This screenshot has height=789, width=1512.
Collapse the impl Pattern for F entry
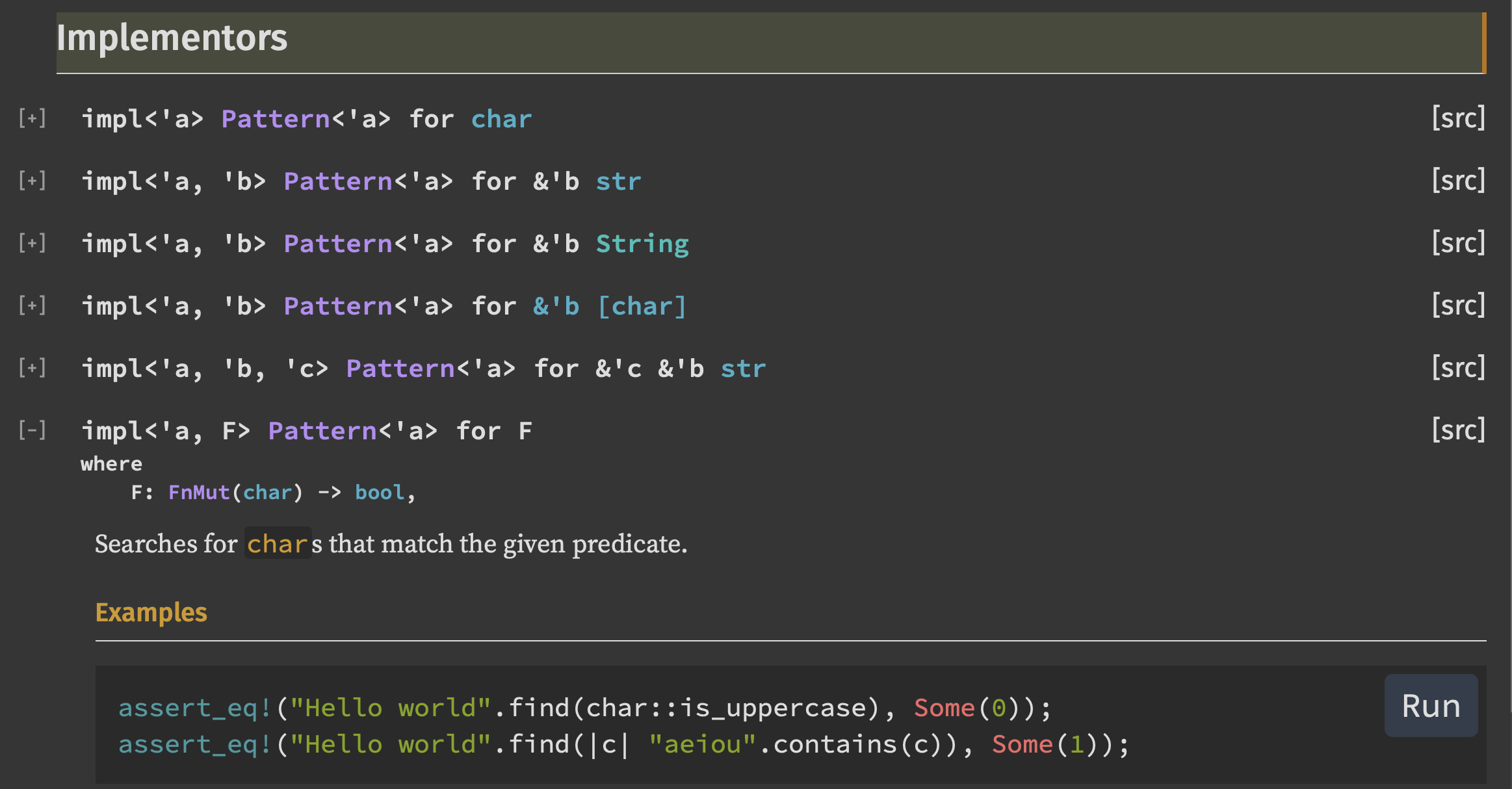point(33,430)
